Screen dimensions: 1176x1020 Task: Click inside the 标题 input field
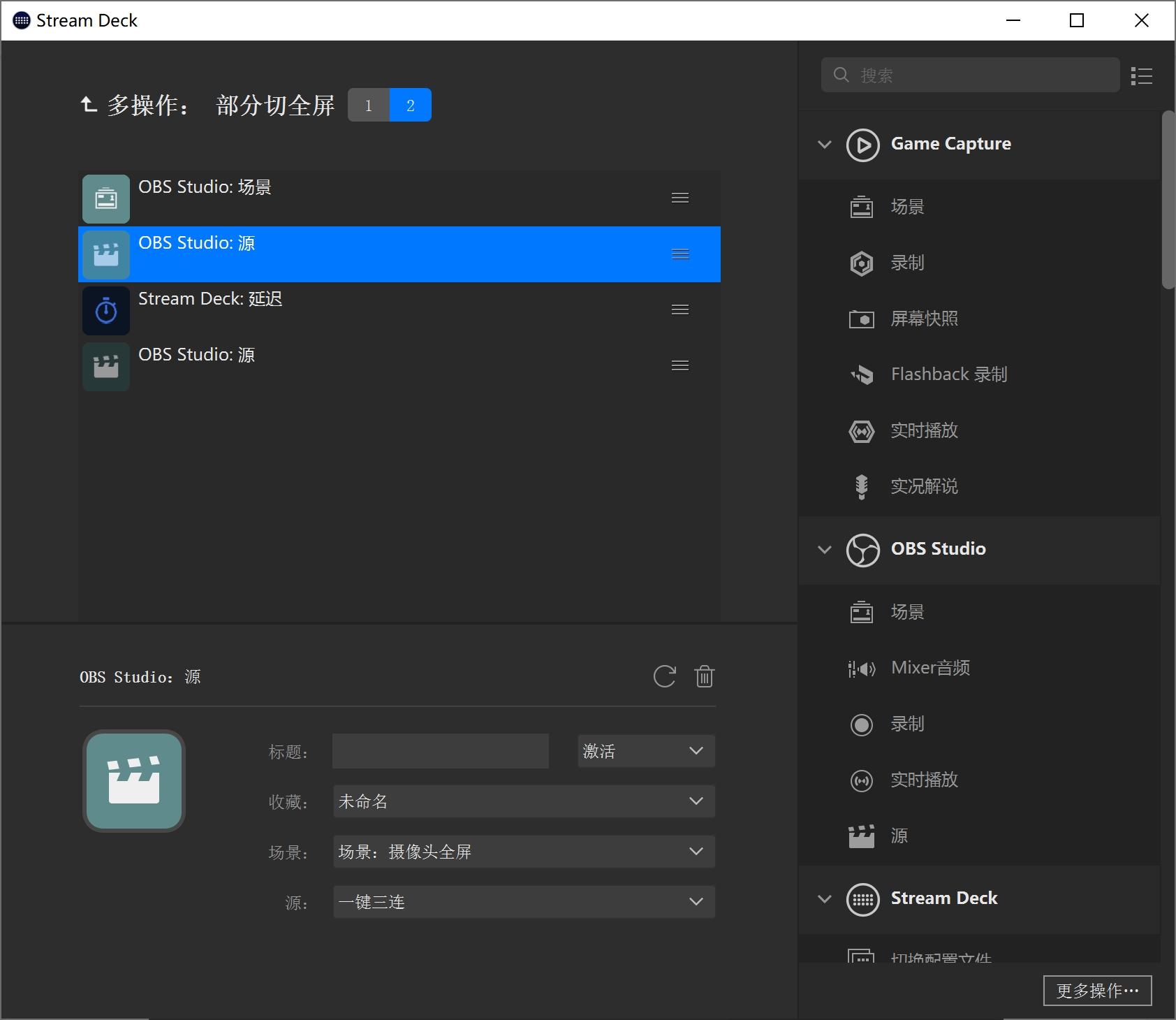439,751
